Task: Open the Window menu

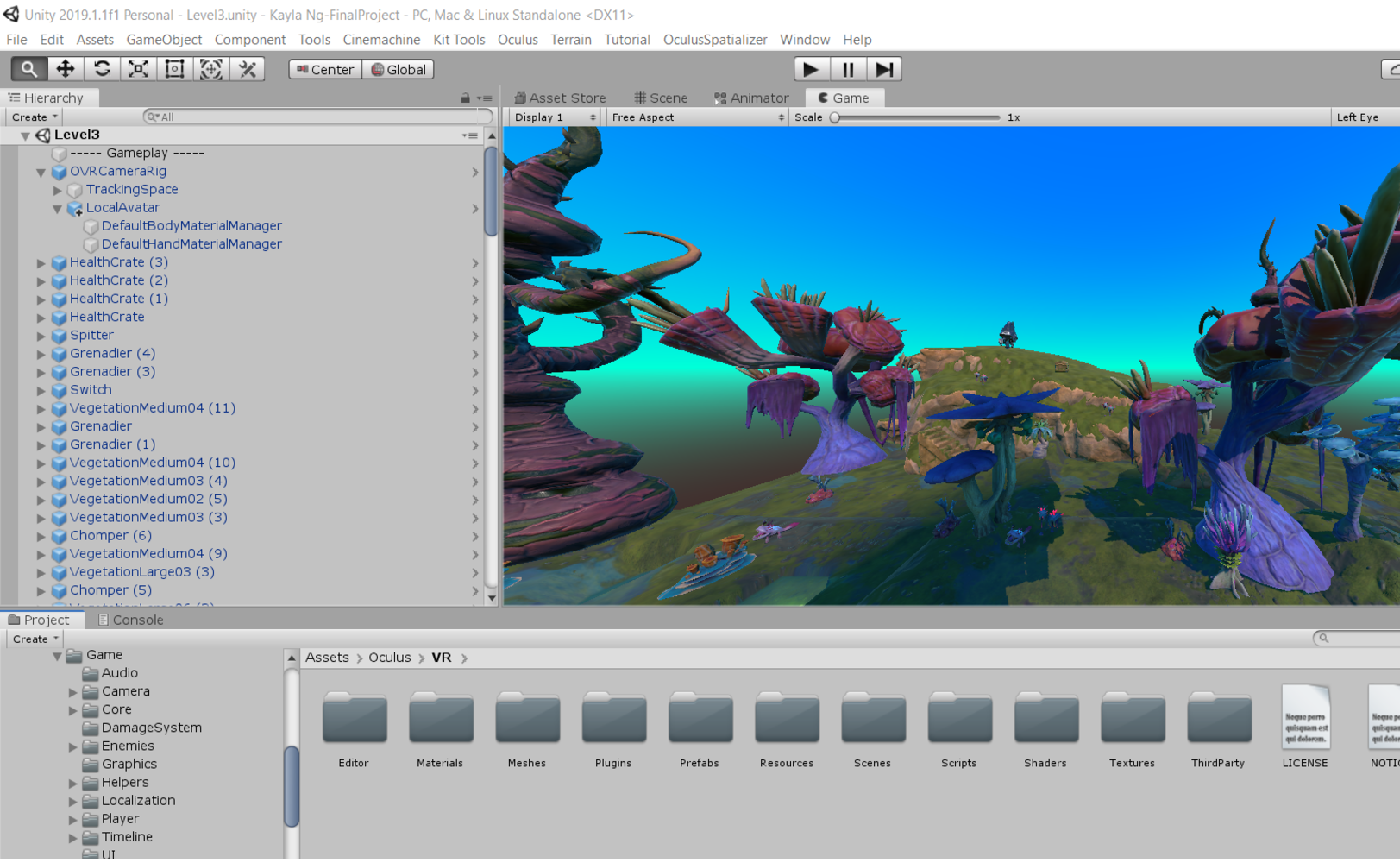Action: (x=805, y=40)
